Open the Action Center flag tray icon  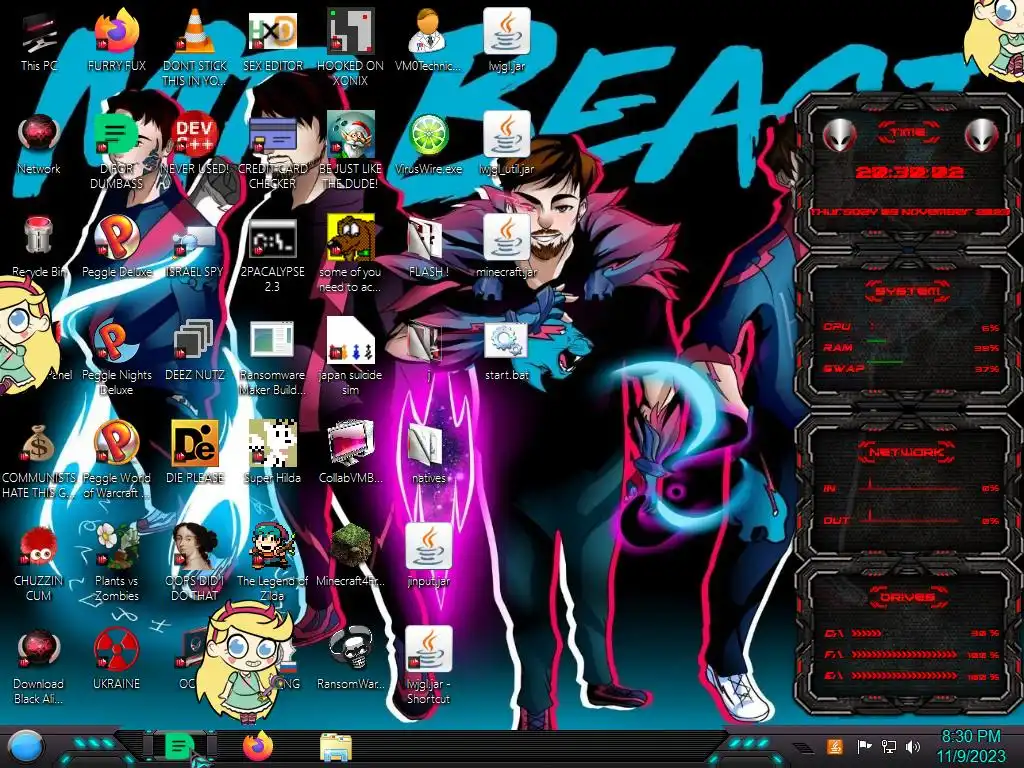864,746
